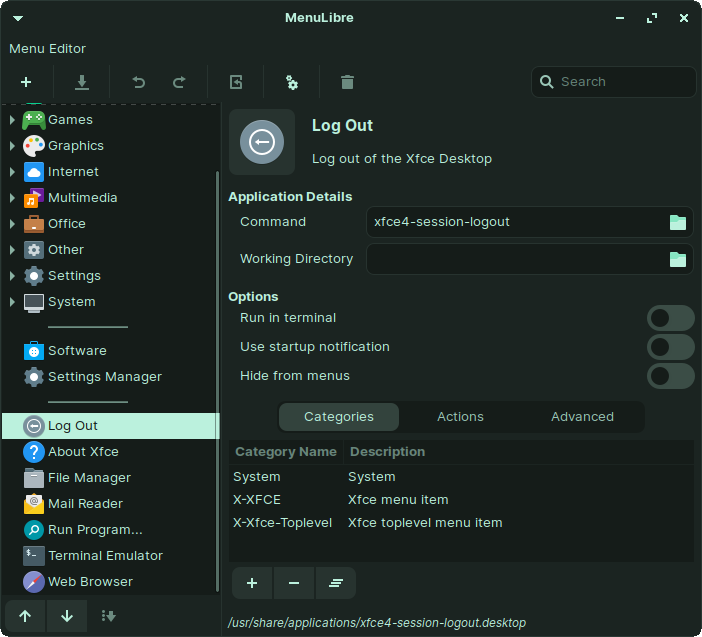Click the sort alphabetically icon

(x=108, y=616)
